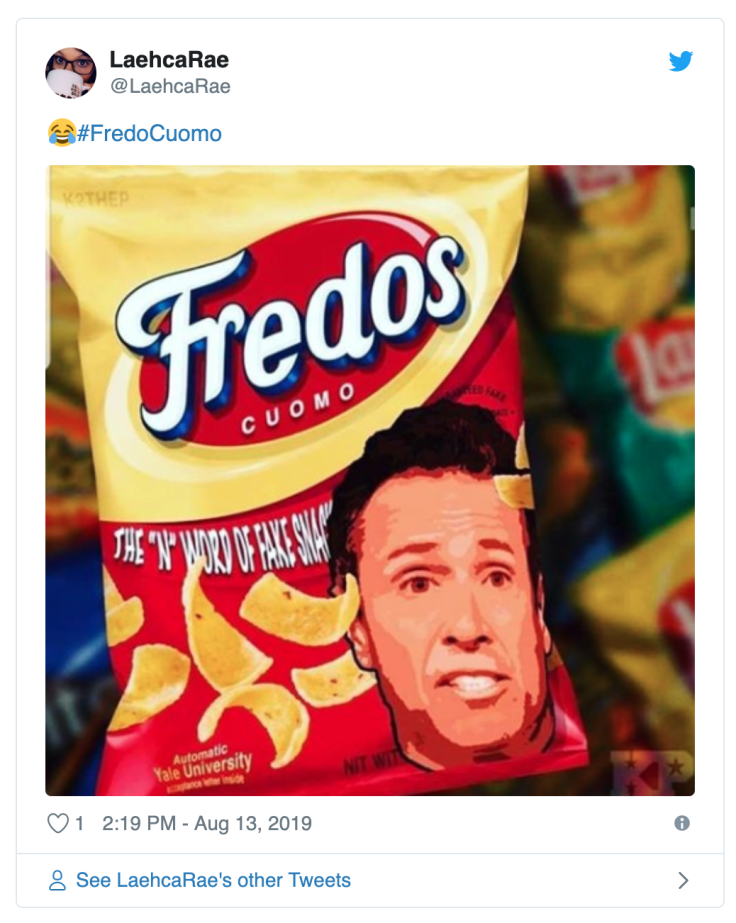Click the laughing emoji in tweet text
Viewport: 736px width, 923px height.
click(61, 132)
